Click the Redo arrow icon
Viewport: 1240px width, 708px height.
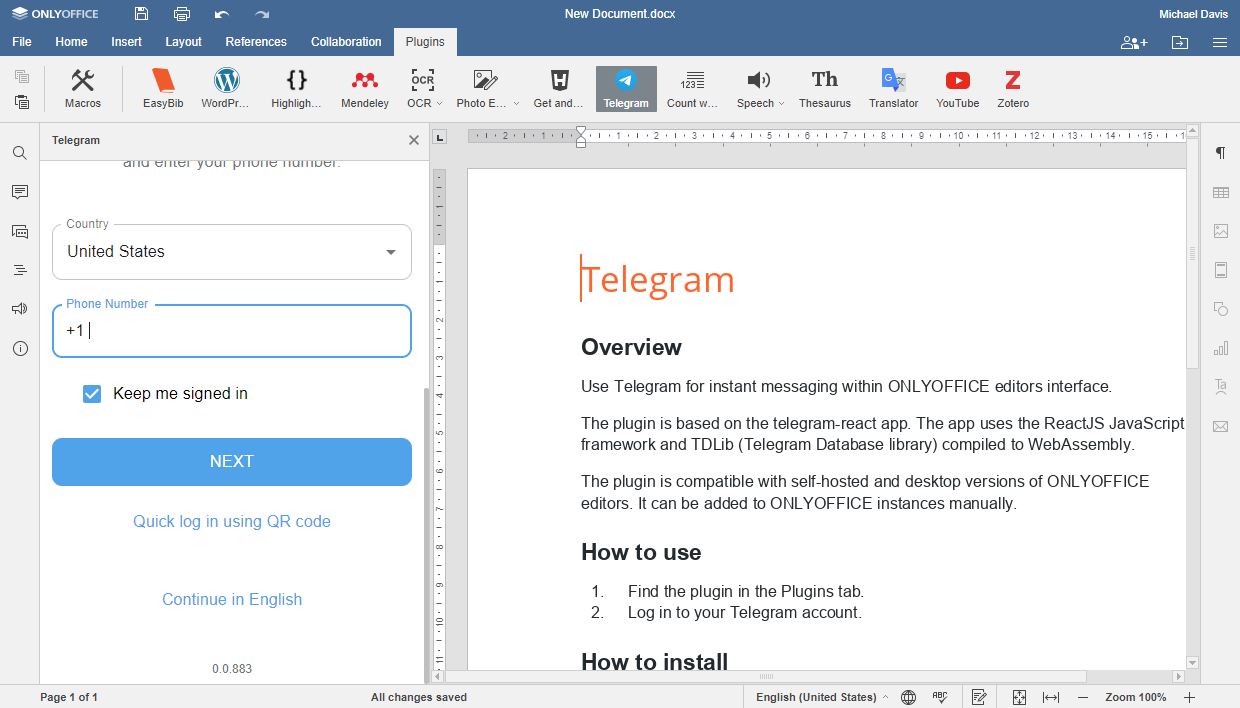tap(262, 14)
